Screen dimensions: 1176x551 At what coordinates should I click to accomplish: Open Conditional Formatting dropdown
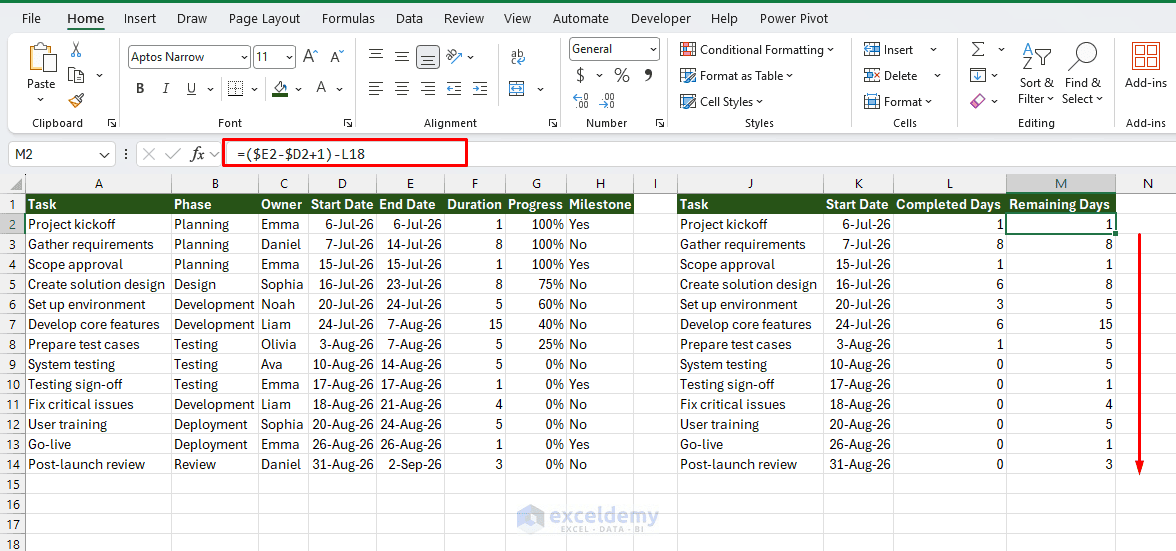757,49
